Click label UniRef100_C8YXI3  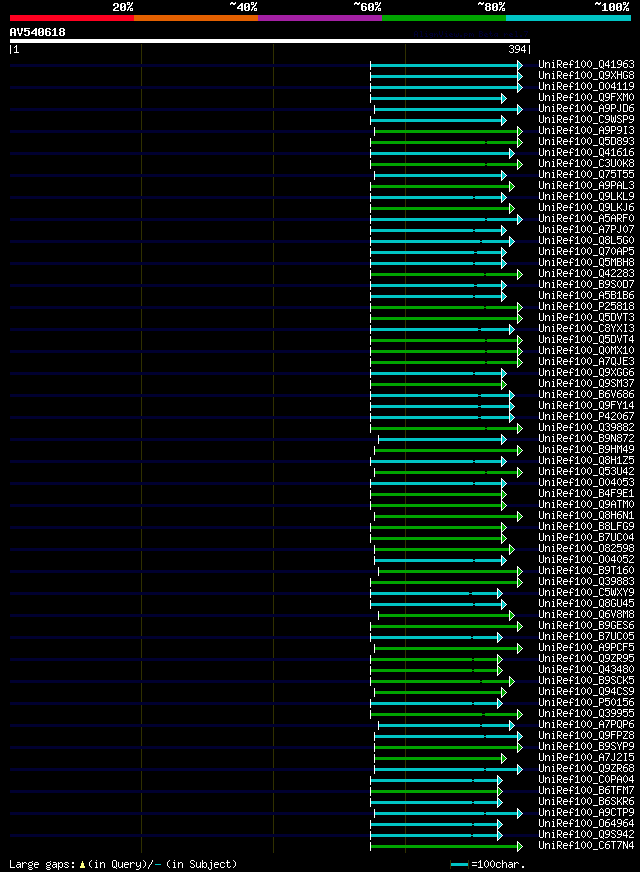[x=586, y=329]
